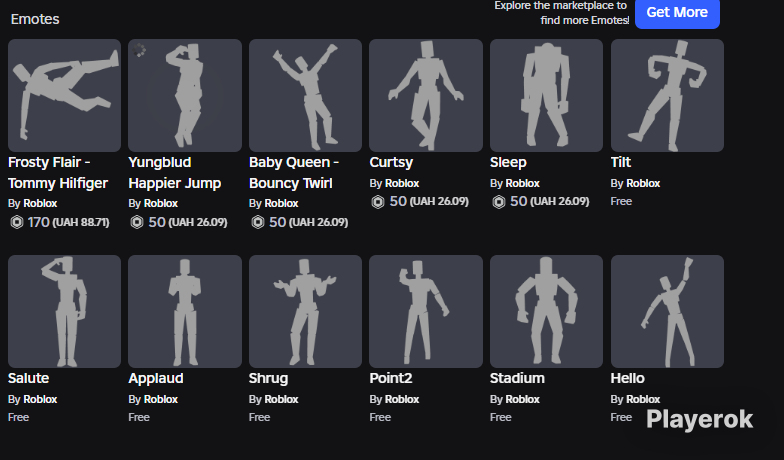This screenshot has width=784, height=460.
Task: Select the Sleep emote thumbnail
Action: click(x=546, y=96)
